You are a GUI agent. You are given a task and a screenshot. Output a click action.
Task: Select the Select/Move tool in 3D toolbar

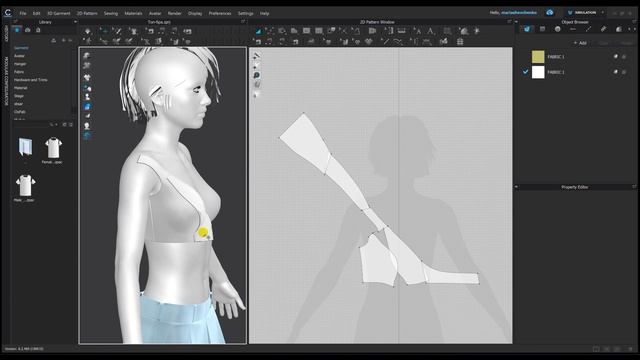click(x=104, y=31)
